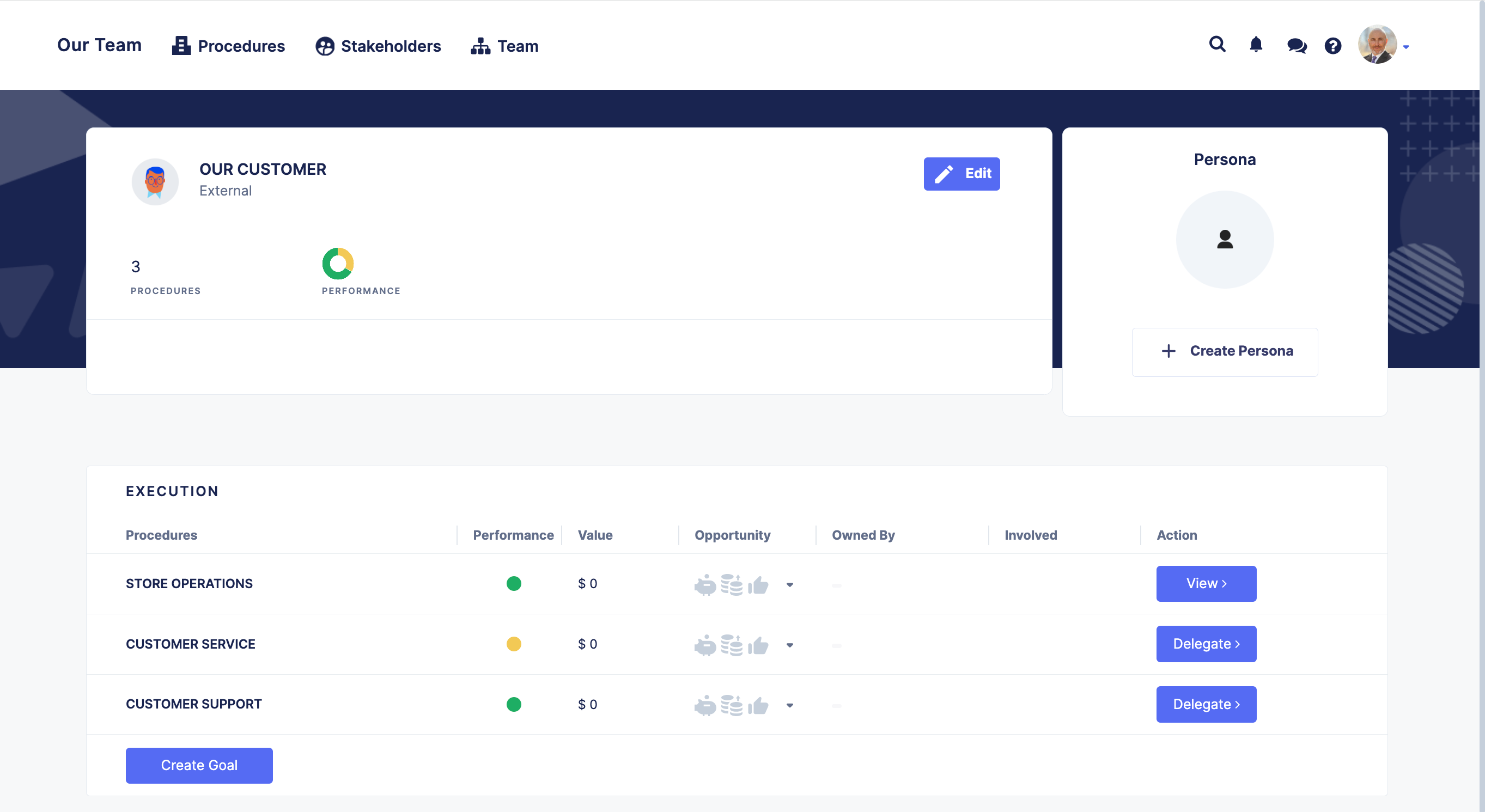Click coins stack icon in Customer Service row
1485x812 pixels.
pyautogui.click(x=732, y=645)
